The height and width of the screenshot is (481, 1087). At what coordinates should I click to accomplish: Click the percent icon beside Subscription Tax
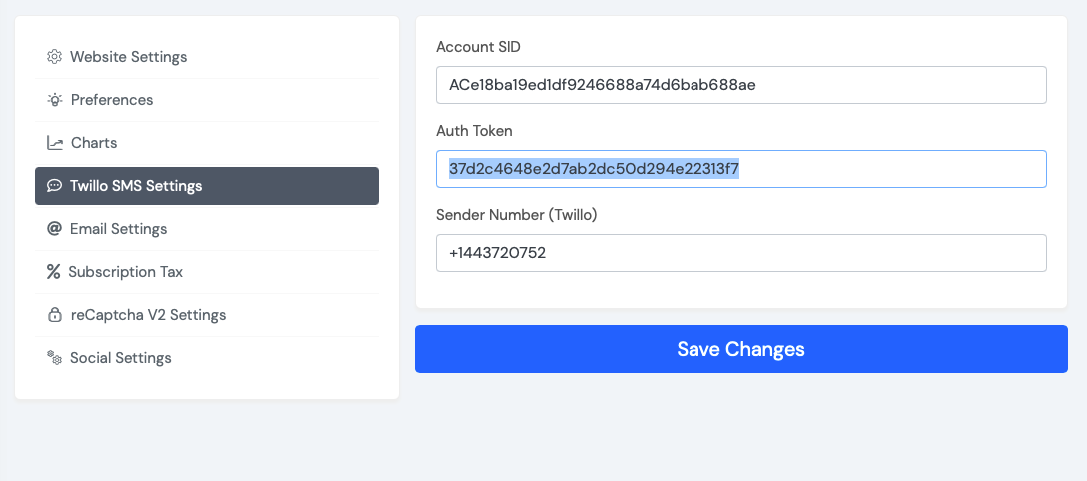pos(53,272)
